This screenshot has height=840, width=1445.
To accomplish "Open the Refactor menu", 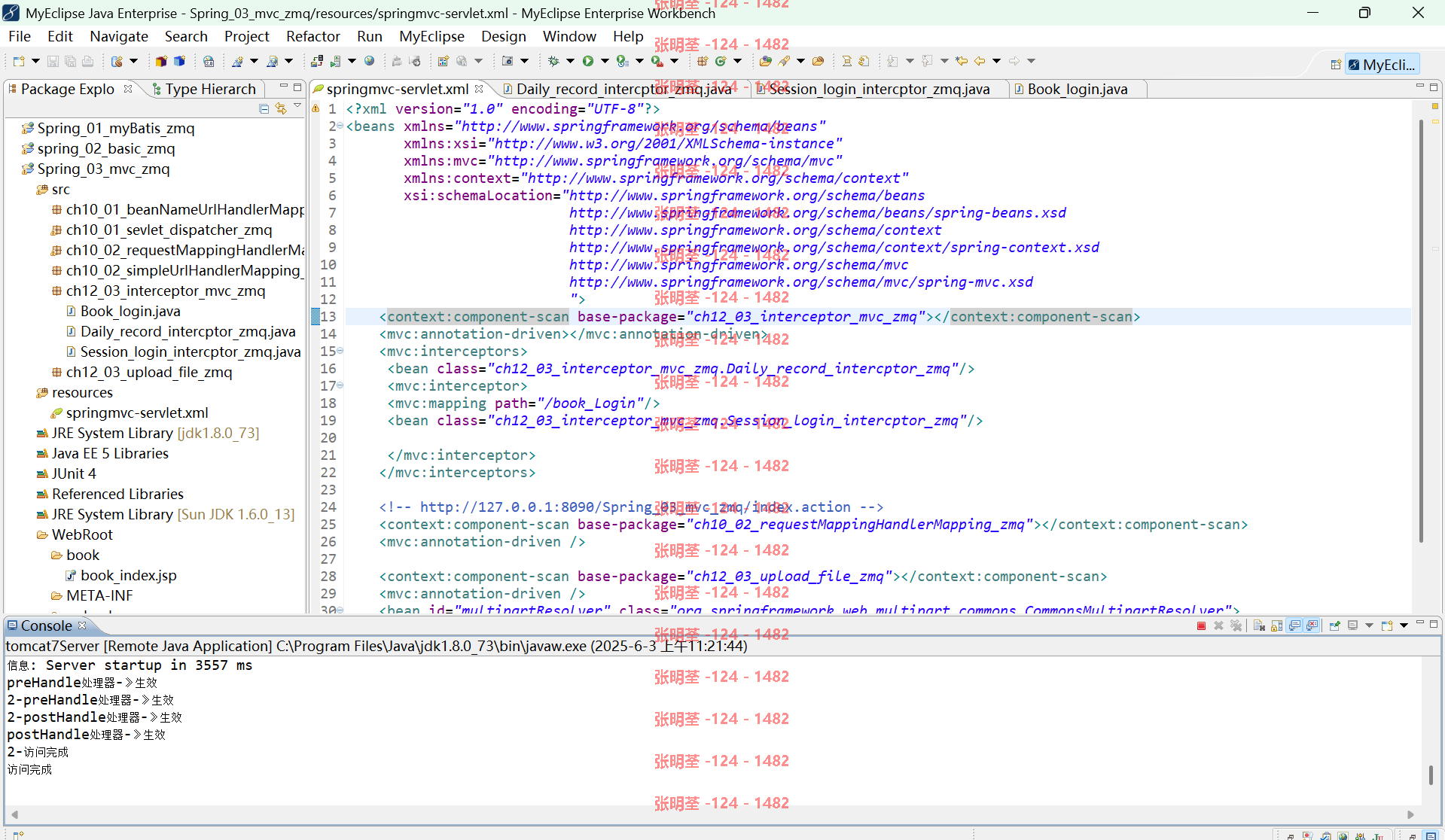I will pyautogui.click(x=312, y=36).
